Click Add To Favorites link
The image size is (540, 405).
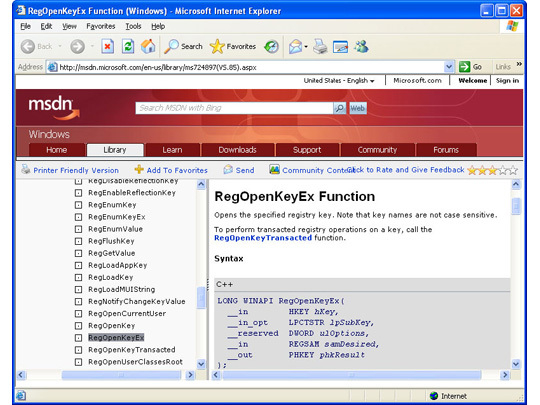point(177,170)
